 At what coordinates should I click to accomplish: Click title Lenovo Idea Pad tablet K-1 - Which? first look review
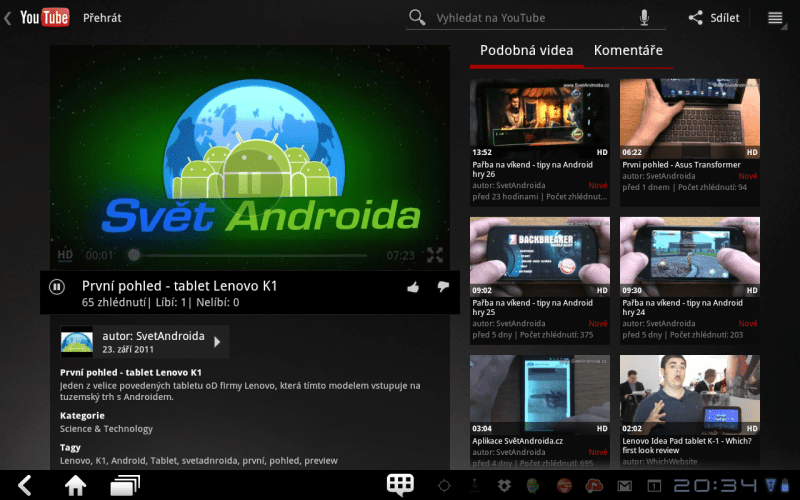(x=687, y=445)
